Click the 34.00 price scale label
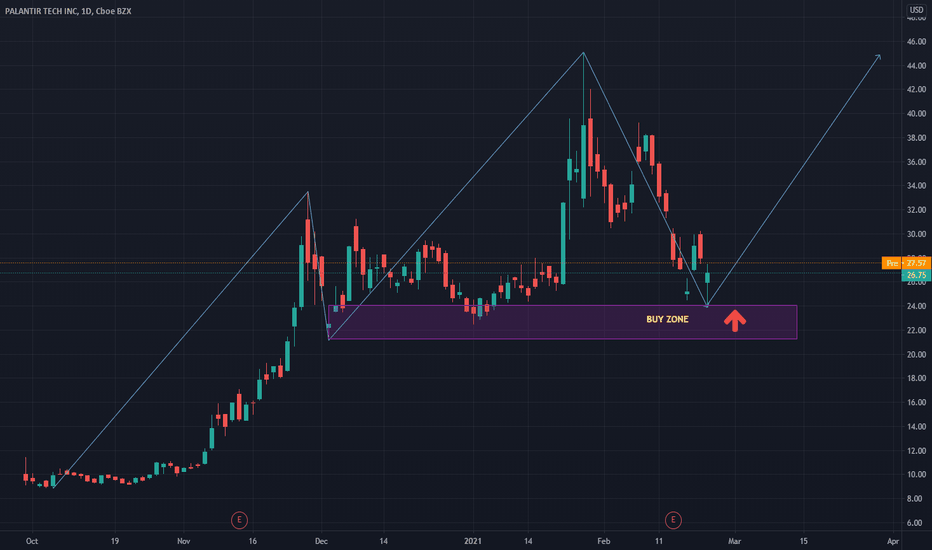The width and height of the screenshot is (932, 550). (x=916, y=186)
